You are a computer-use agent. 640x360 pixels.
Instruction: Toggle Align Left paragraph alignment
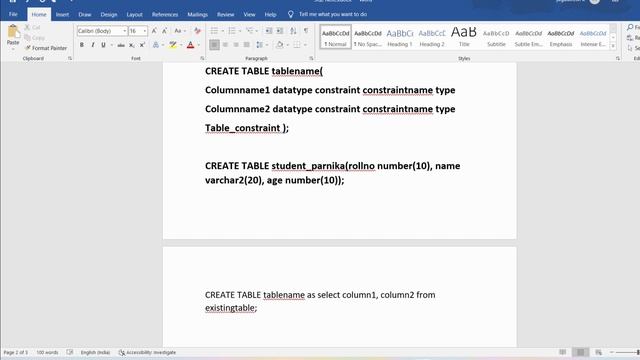coord(214,45)
